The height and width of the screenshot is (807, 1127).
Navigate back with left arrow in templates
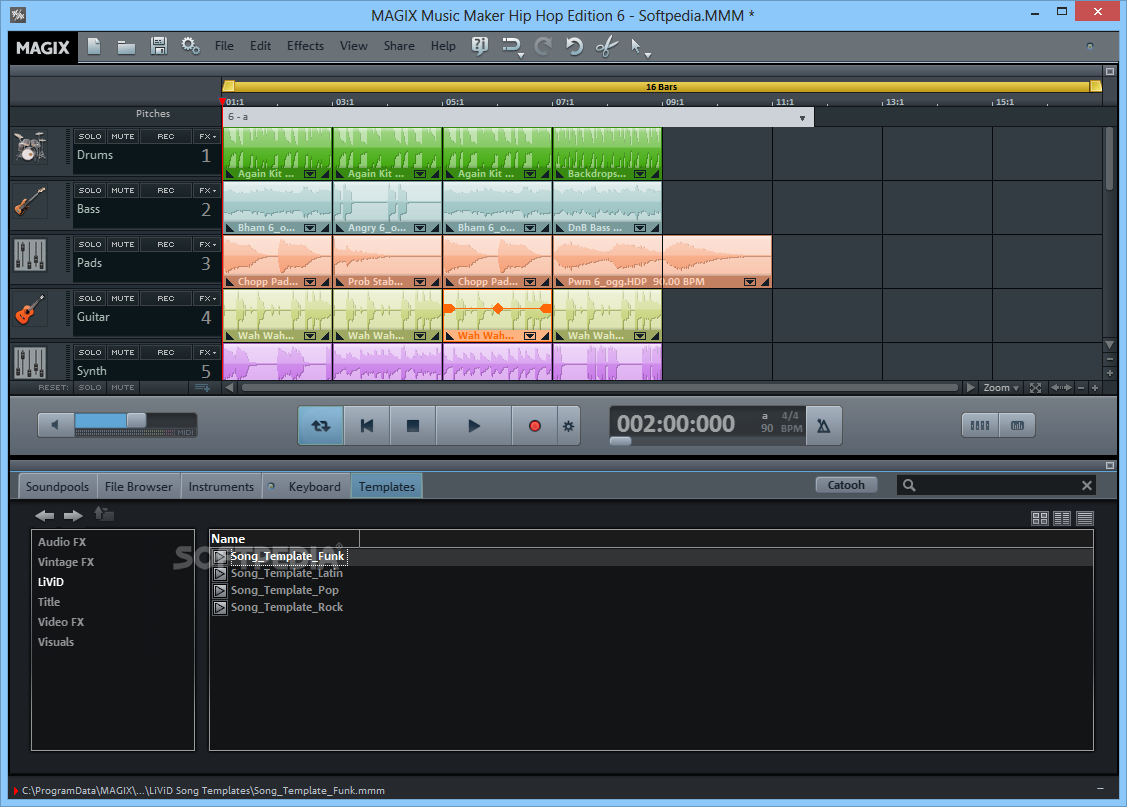(x=45, y=515)
